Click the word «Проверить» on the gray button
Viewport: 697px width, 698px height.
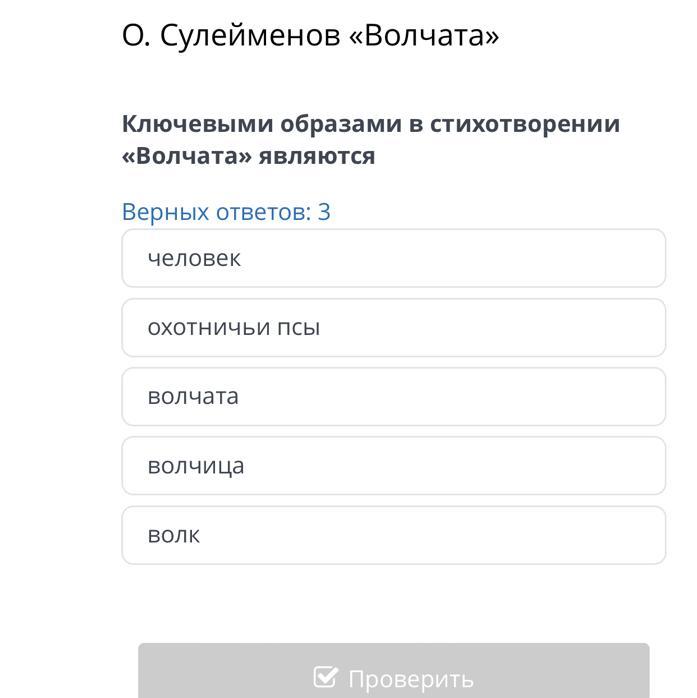point(411,679)
